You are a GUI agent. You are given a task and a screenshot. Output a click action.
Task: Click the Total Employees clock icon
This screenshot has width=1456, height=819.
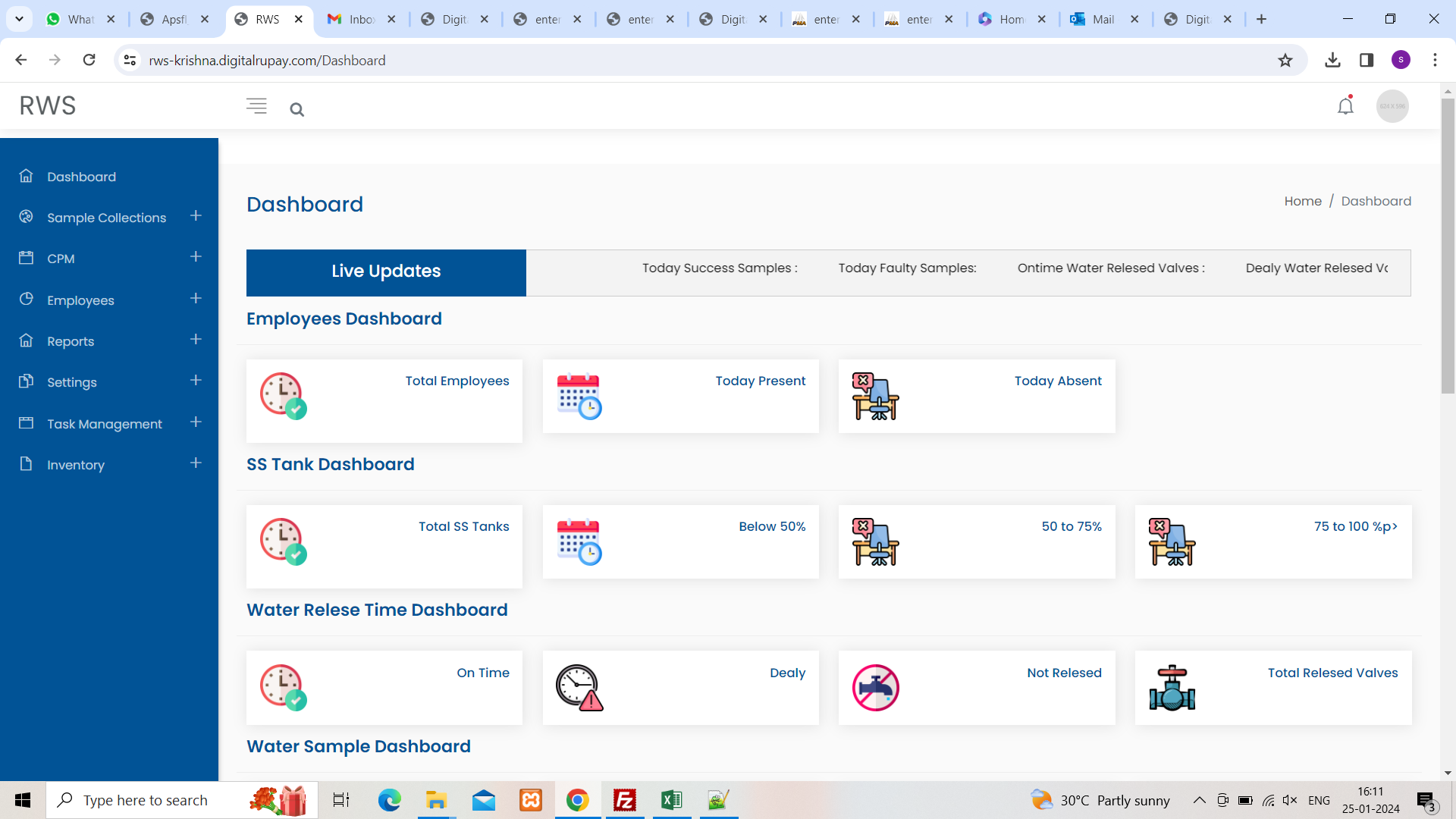(283, 395)
